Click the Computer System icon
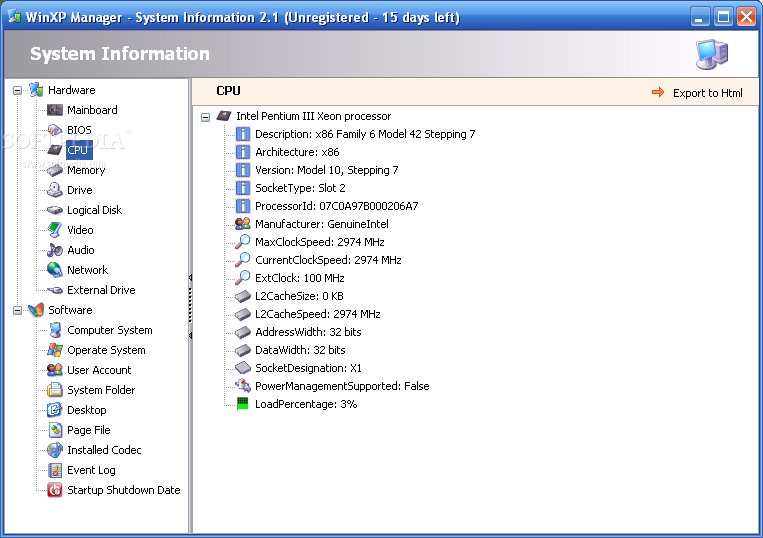The image size is (763, 538). [x=55, y=330]
